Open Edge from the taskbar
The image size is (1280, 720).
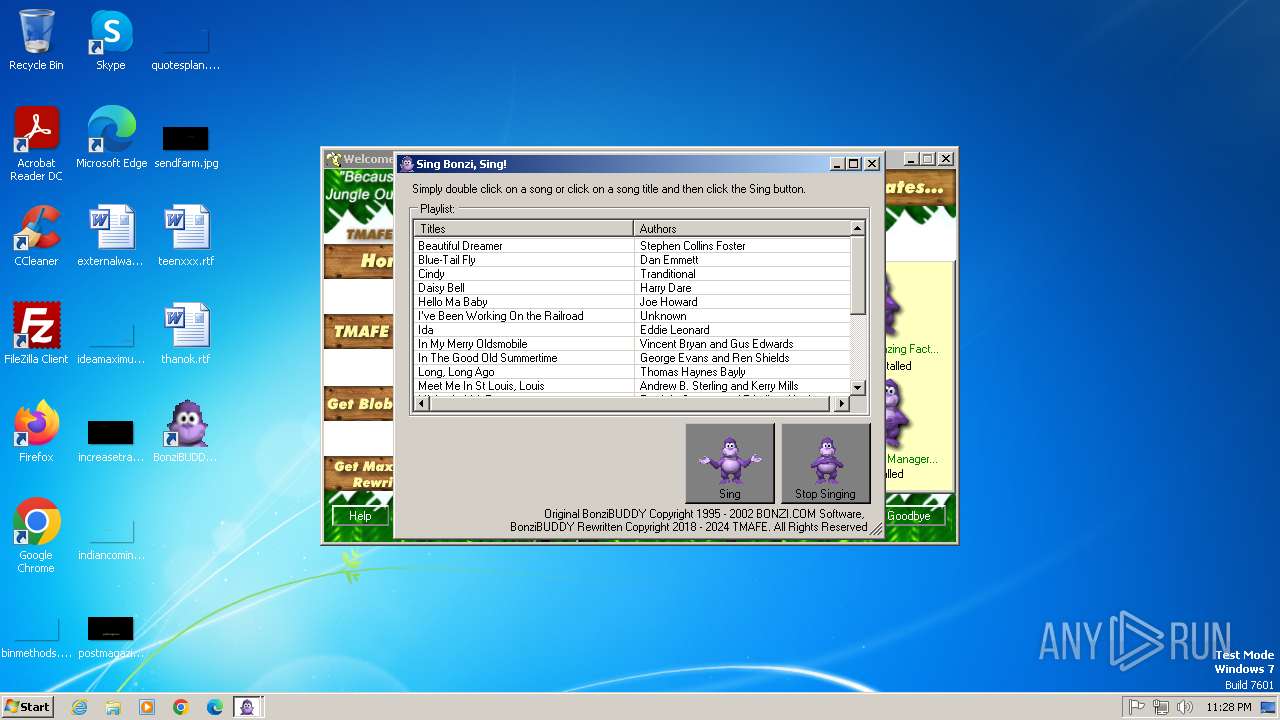[215, 707]
